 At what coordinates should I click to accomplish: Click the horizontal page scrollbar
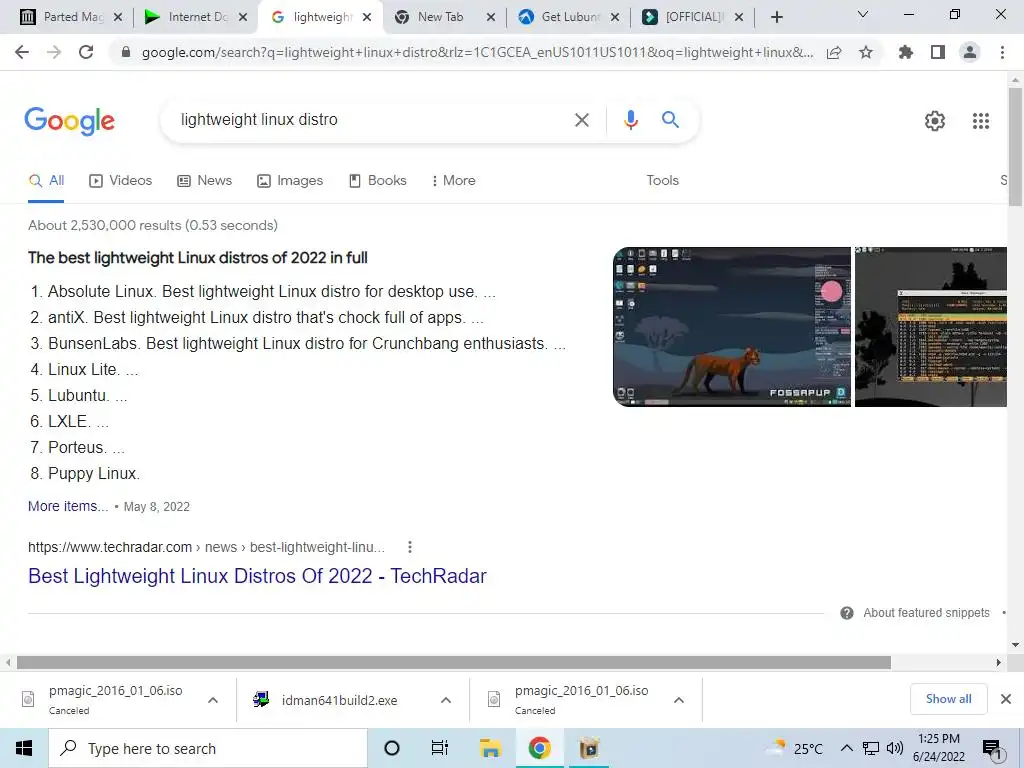pyautogui.click(x=454, y=663)
